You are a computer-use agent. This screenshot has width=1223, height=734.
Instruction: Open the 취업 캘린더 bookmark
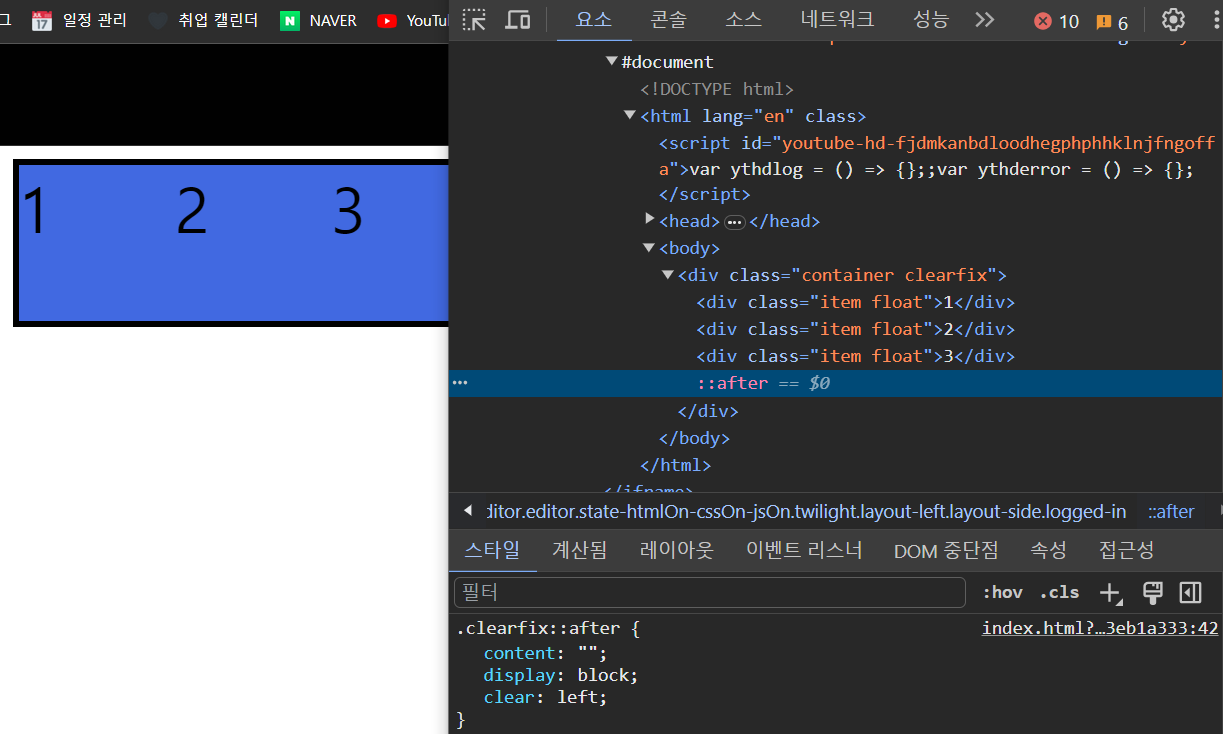(x=203, y=20)
